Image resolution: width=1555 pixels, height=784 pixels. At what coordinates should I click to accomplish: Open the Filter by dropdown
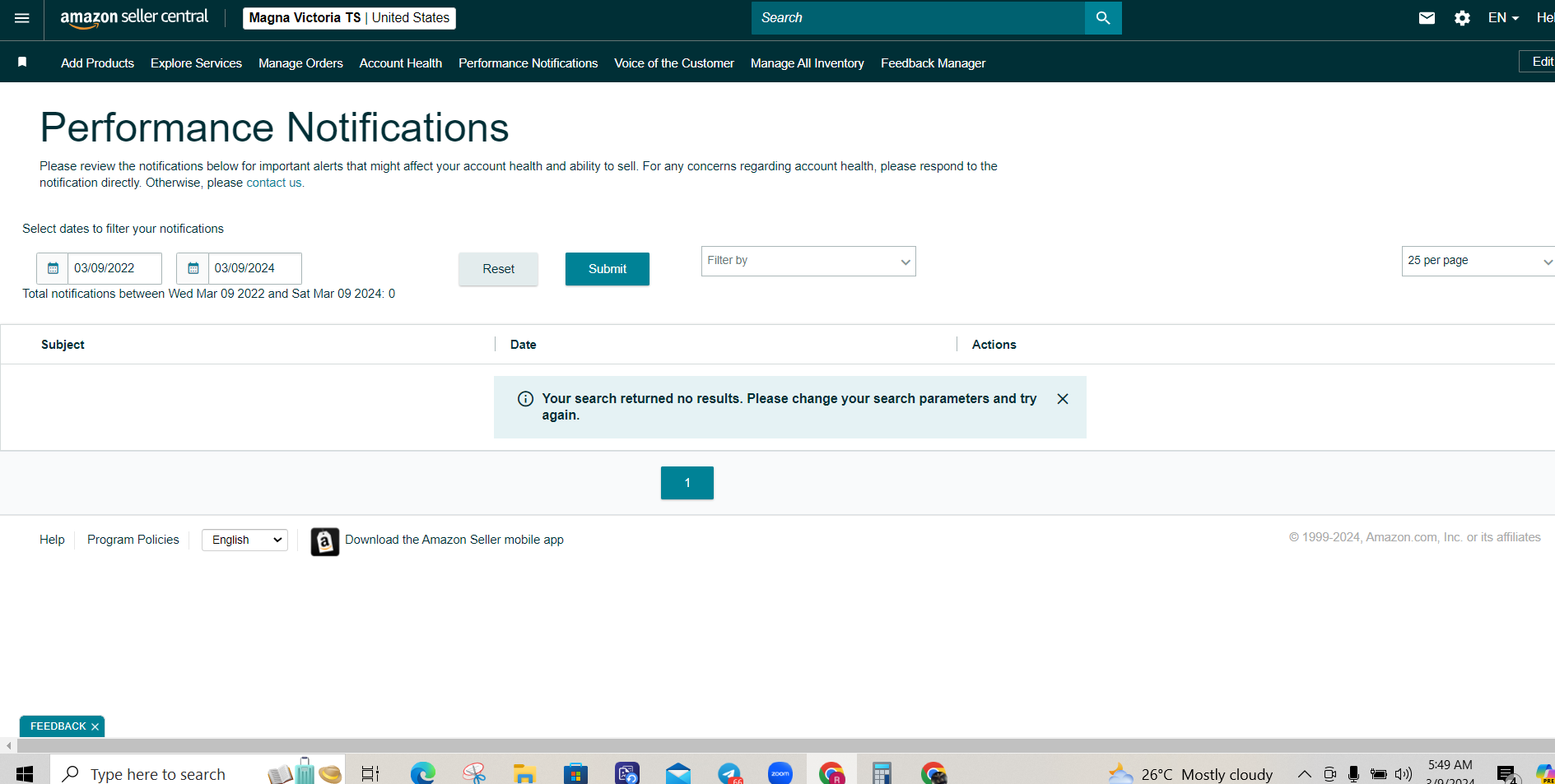tap(808, 261)
